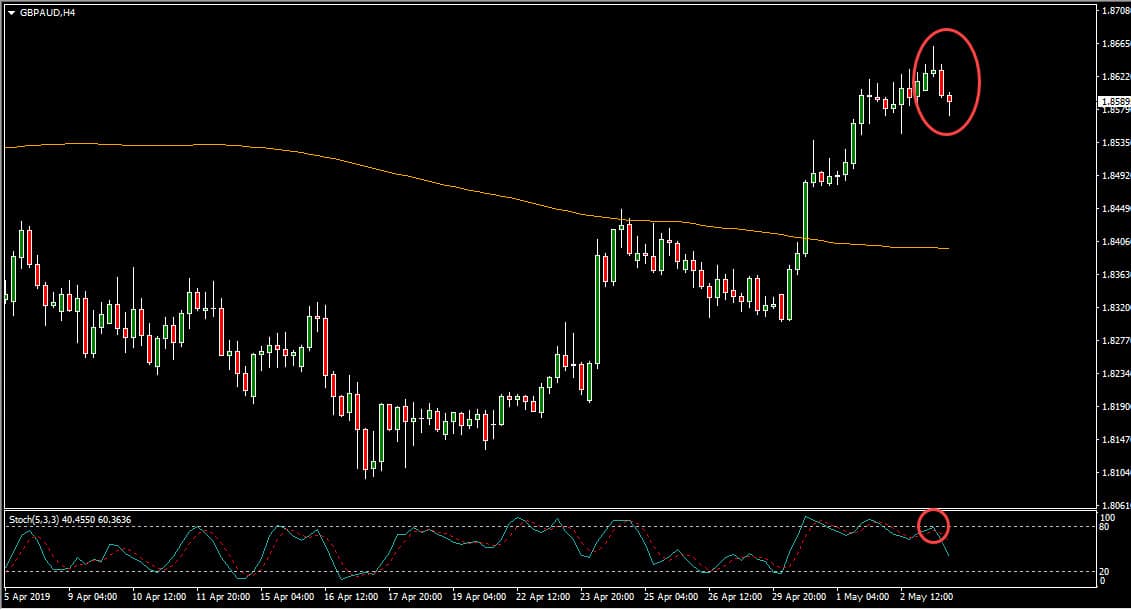Viewport: 1131px width, 610px height.
Task: Click the lowest candle near price 1.8104
Action: click(x=366, y=450)
